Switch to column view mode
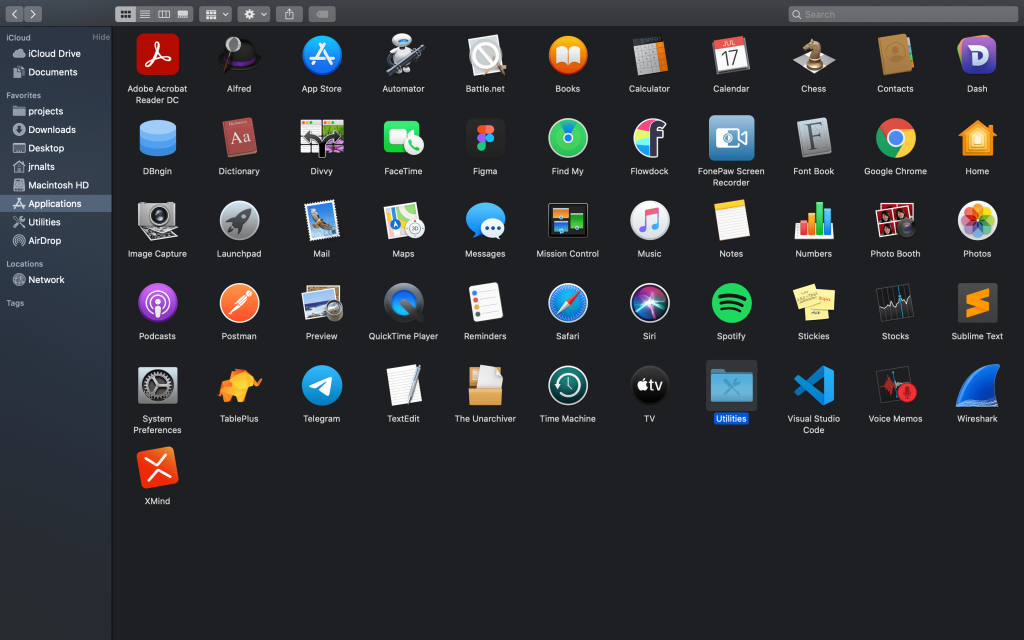Image resolution: width=1024 pixels, height=640 pixels. tap(164, 14)
